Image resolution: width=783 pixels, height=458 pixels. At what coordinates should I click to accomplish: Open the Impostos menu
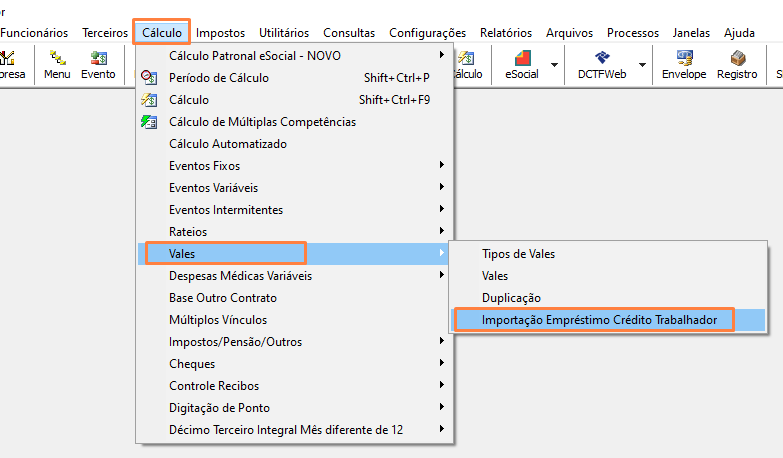coord(220,33)
